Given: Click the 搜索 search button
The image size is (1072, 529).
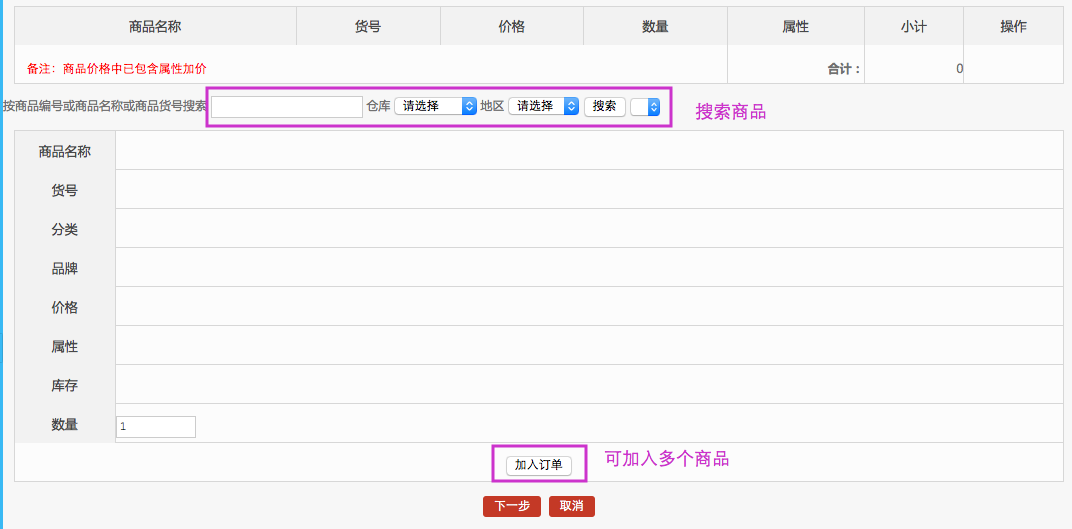Looking at the screenshot, I should [x=604, y=106].
